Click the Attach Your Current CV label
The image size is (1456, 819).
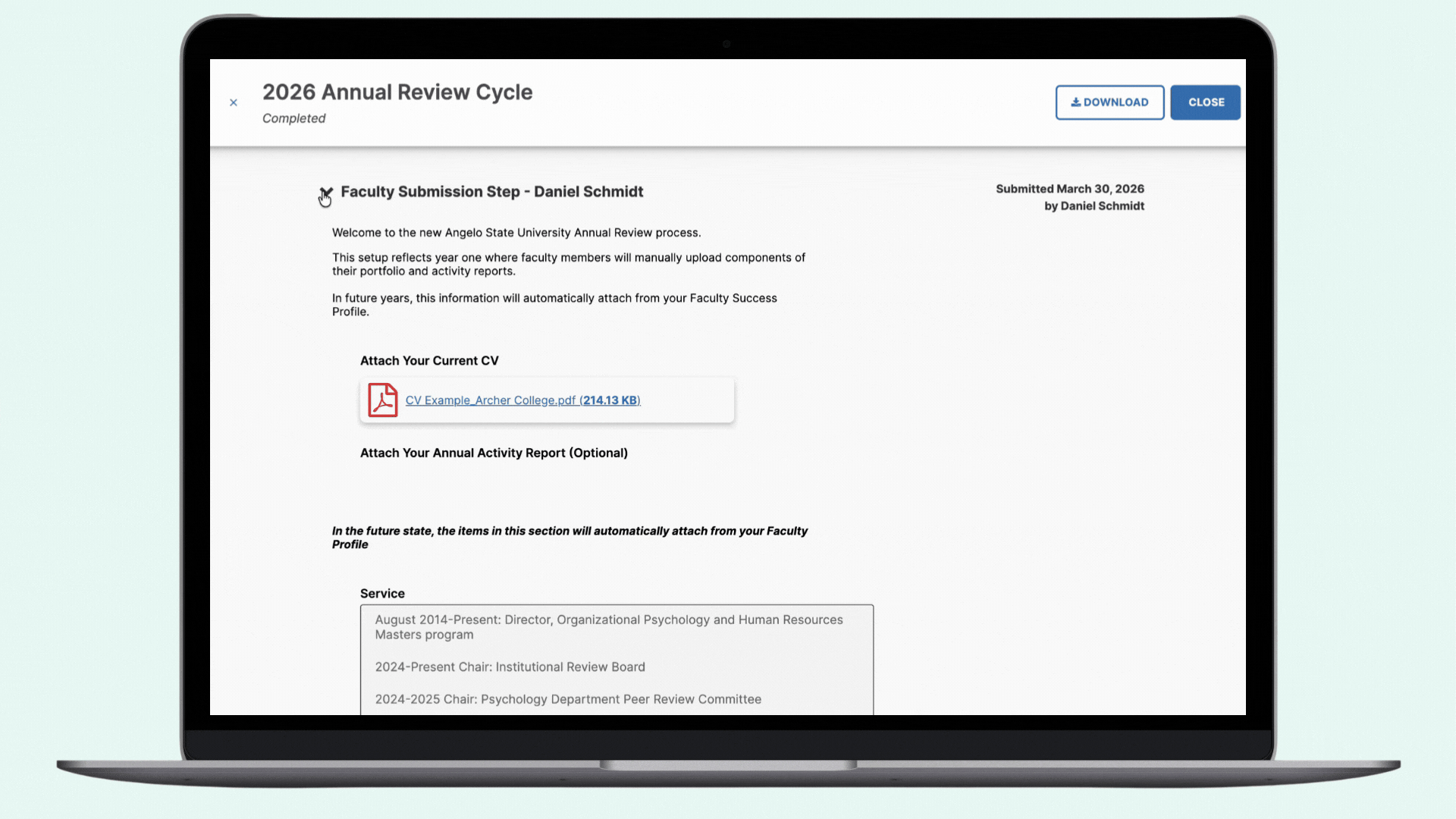tap(429, 361)
